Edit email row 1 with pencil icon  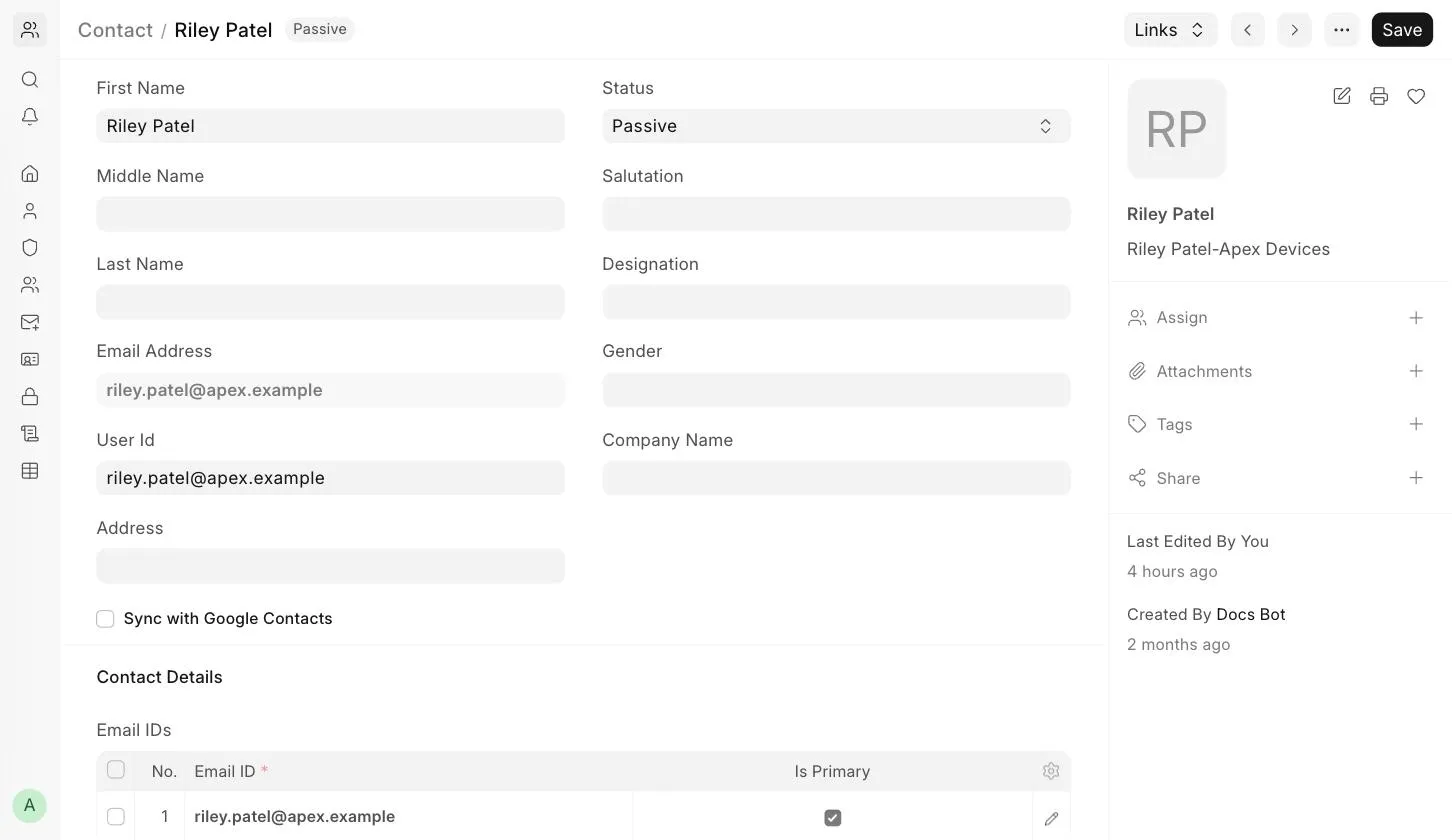(x=1051, y=818)
